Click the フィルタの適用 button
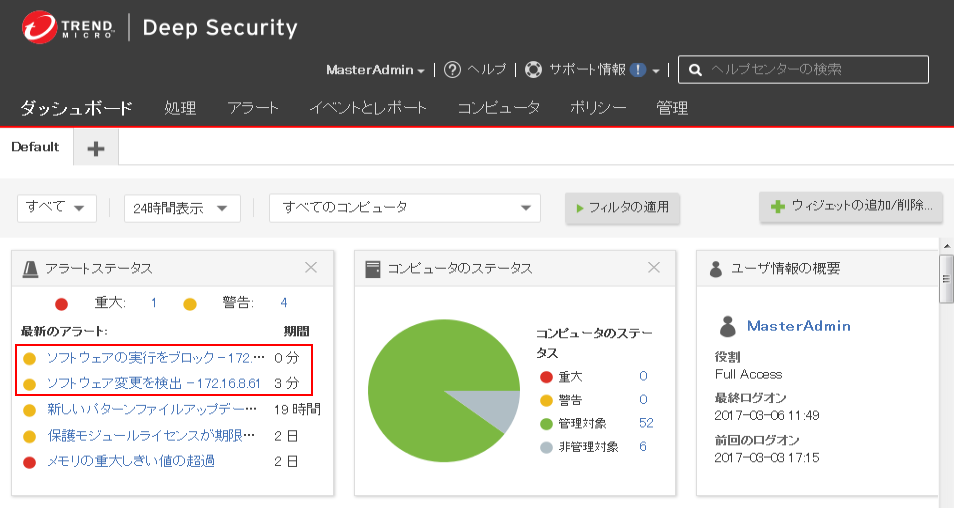954x508 pixels. pyautogui.click(x=622, y=208)
